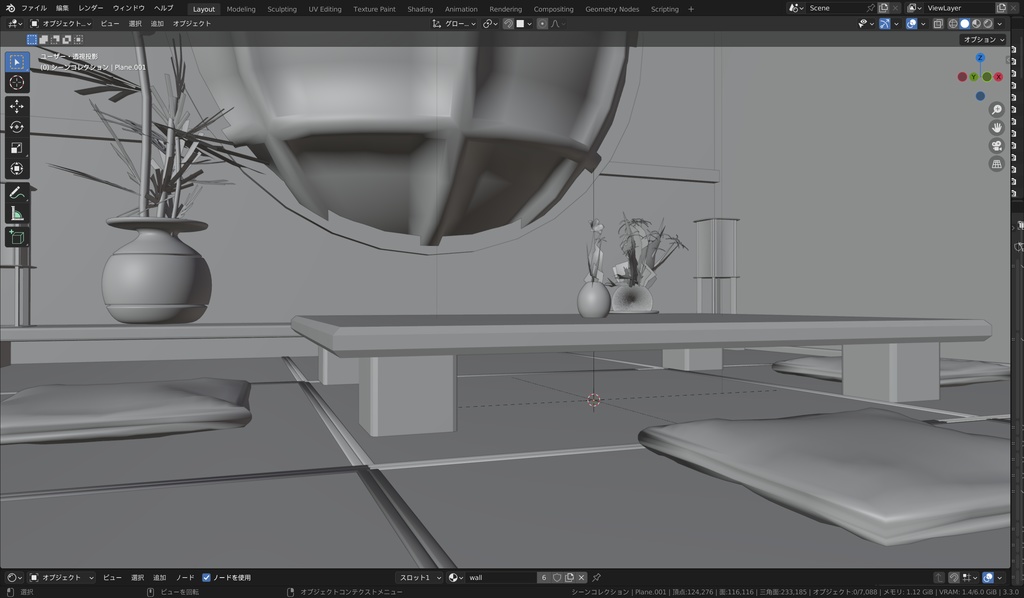Image resolution: width=1024 pixels, height=598 pixels.
Task: Pin the shader editor material
Action: (x=596, y=578)
